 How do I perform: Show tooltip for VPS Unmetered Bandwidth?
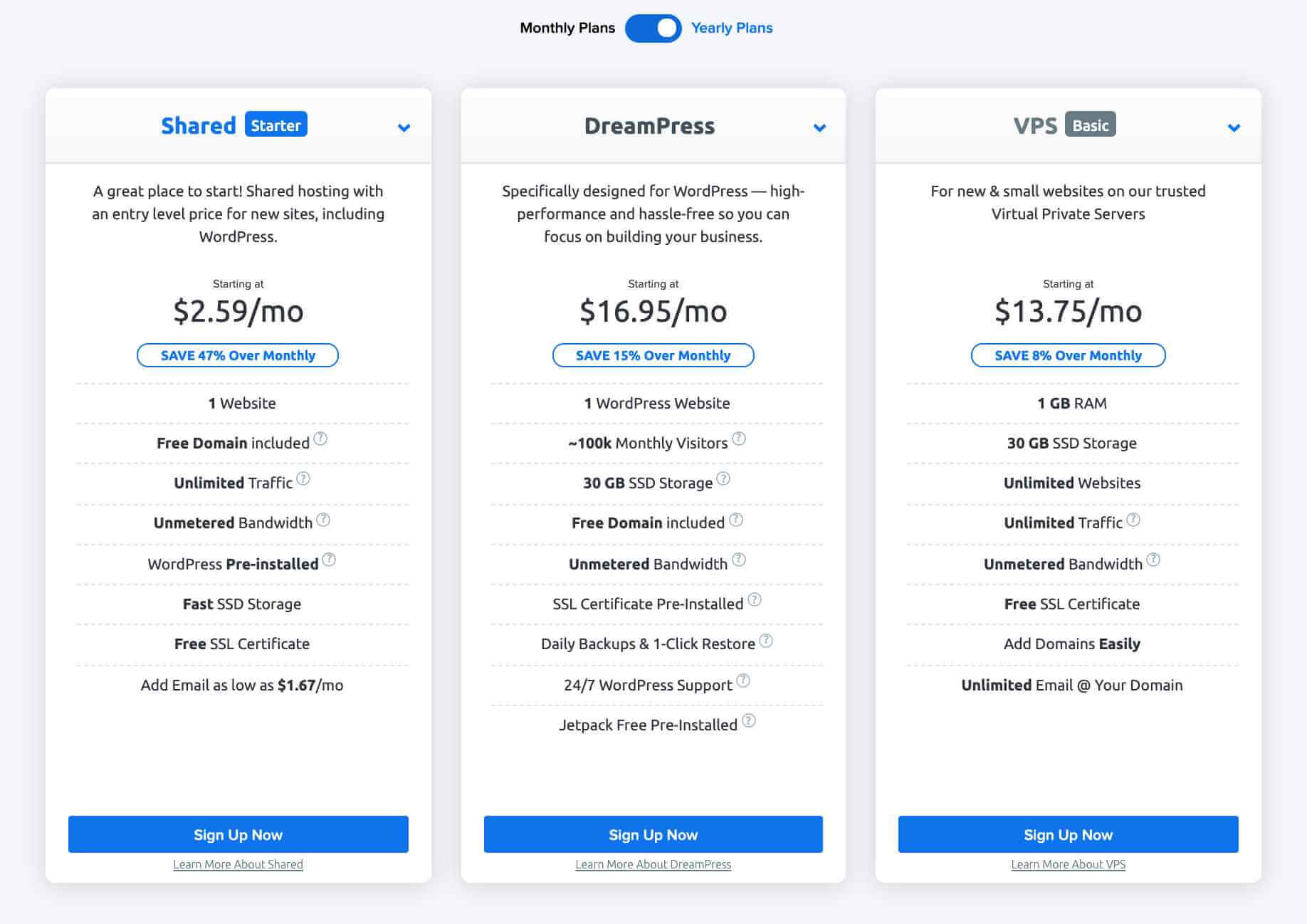pyautogui.click(x=1153, y=560)
